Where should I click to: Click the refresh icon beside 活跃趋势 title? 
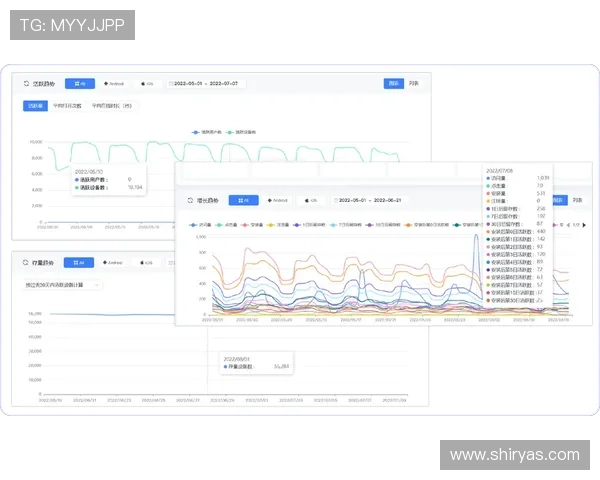pos(24,84)
